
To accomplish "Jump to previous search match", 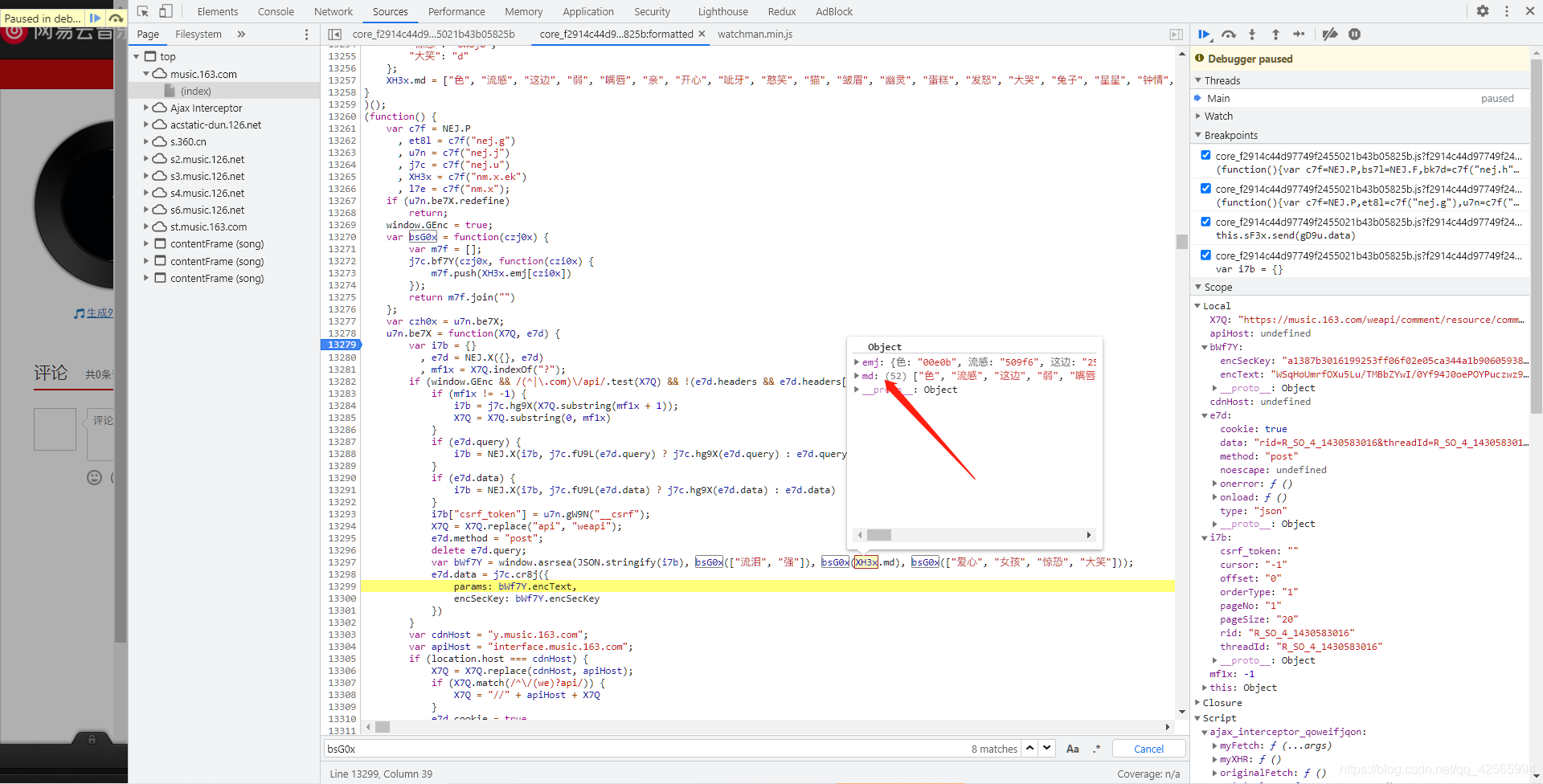I will coord(1030,748).
